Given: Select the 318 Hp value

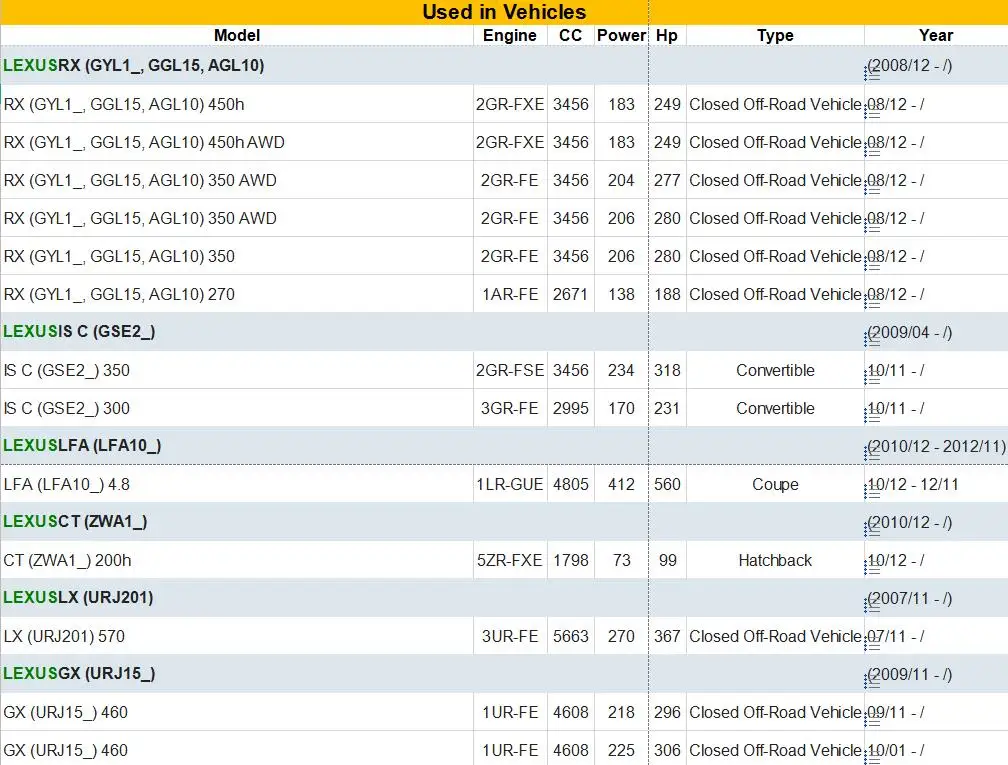Looking at the screenshot, I should 667,370.
